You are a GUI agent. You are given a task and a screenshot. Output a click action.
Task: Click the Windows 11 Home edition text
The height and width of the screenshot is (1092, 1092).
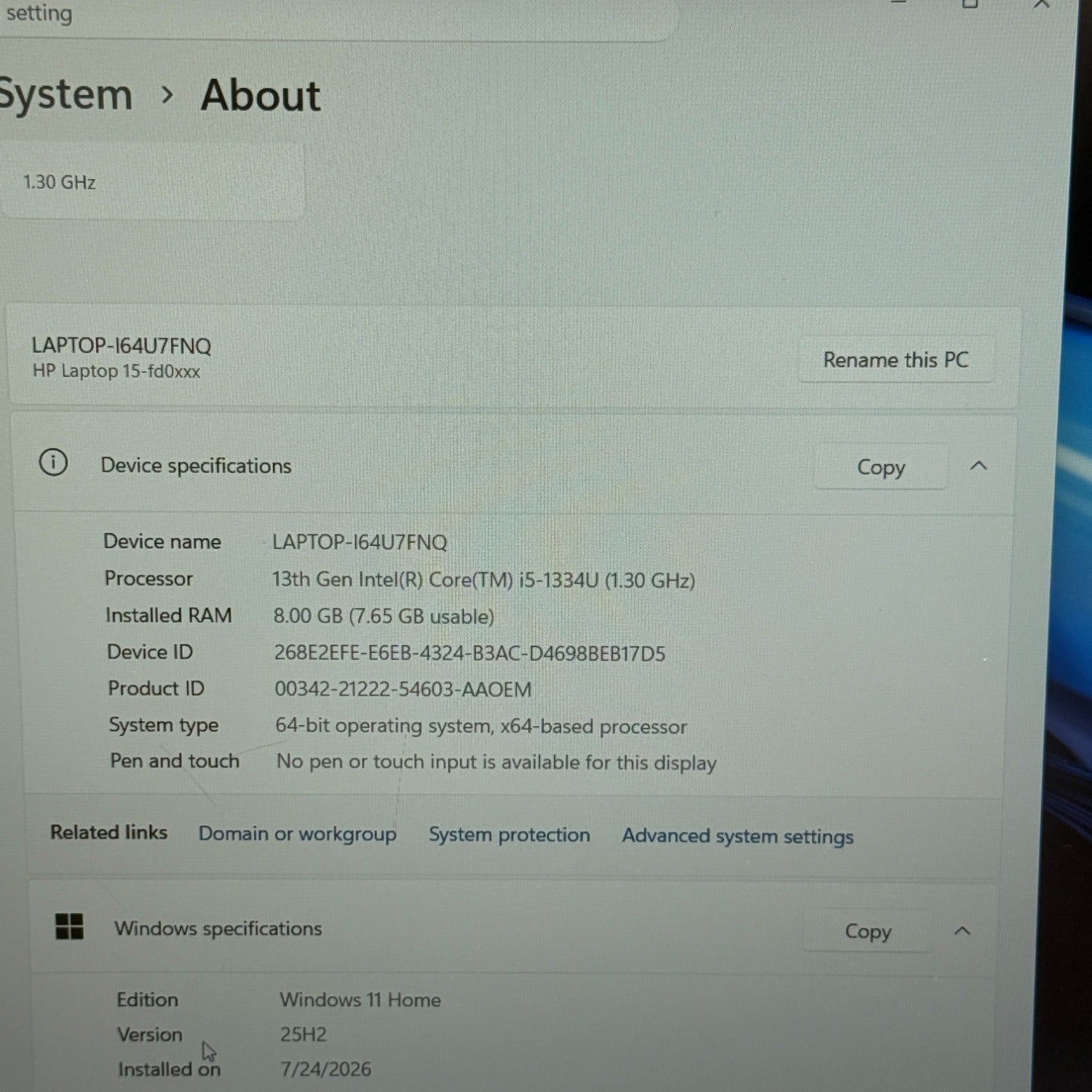point(360,1000)
